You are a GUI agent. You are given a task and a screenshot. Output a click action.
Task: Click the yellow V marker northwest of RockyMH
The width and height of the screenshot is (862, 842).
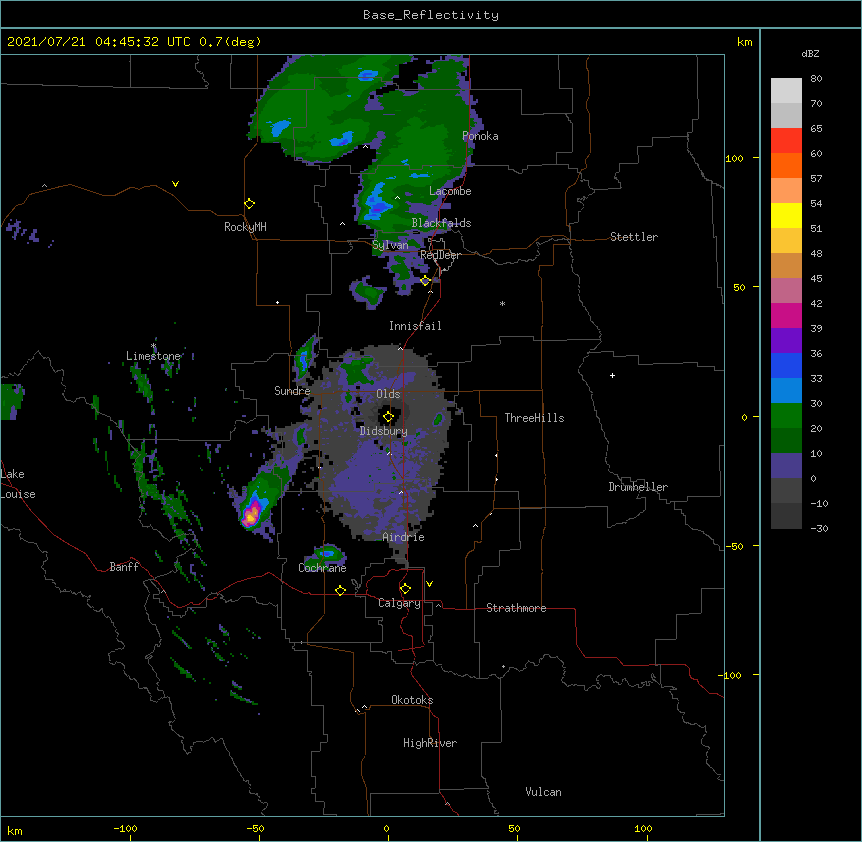pos(175,184)
